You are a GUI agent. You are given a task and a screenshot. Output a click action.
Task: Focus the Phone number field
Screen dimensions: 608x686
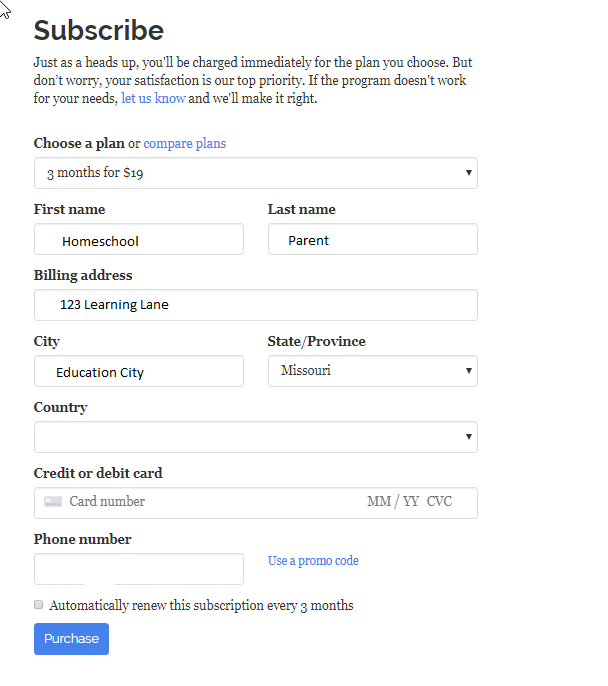[139, 569]
